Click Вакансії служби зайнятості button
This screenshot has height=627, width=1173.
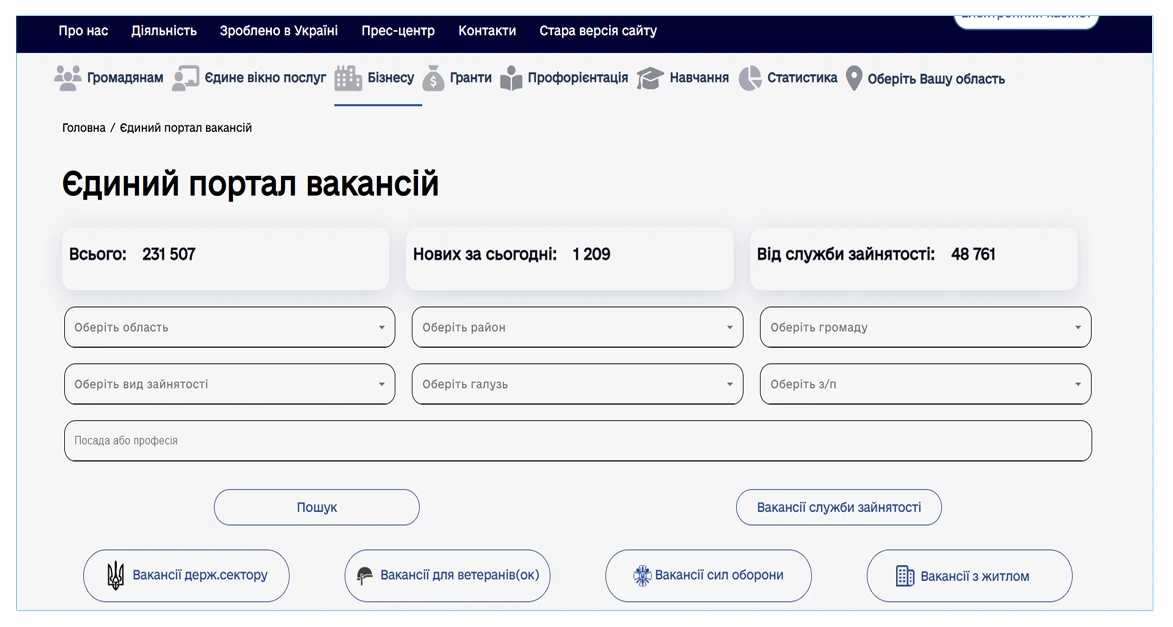tap(839, 507)
